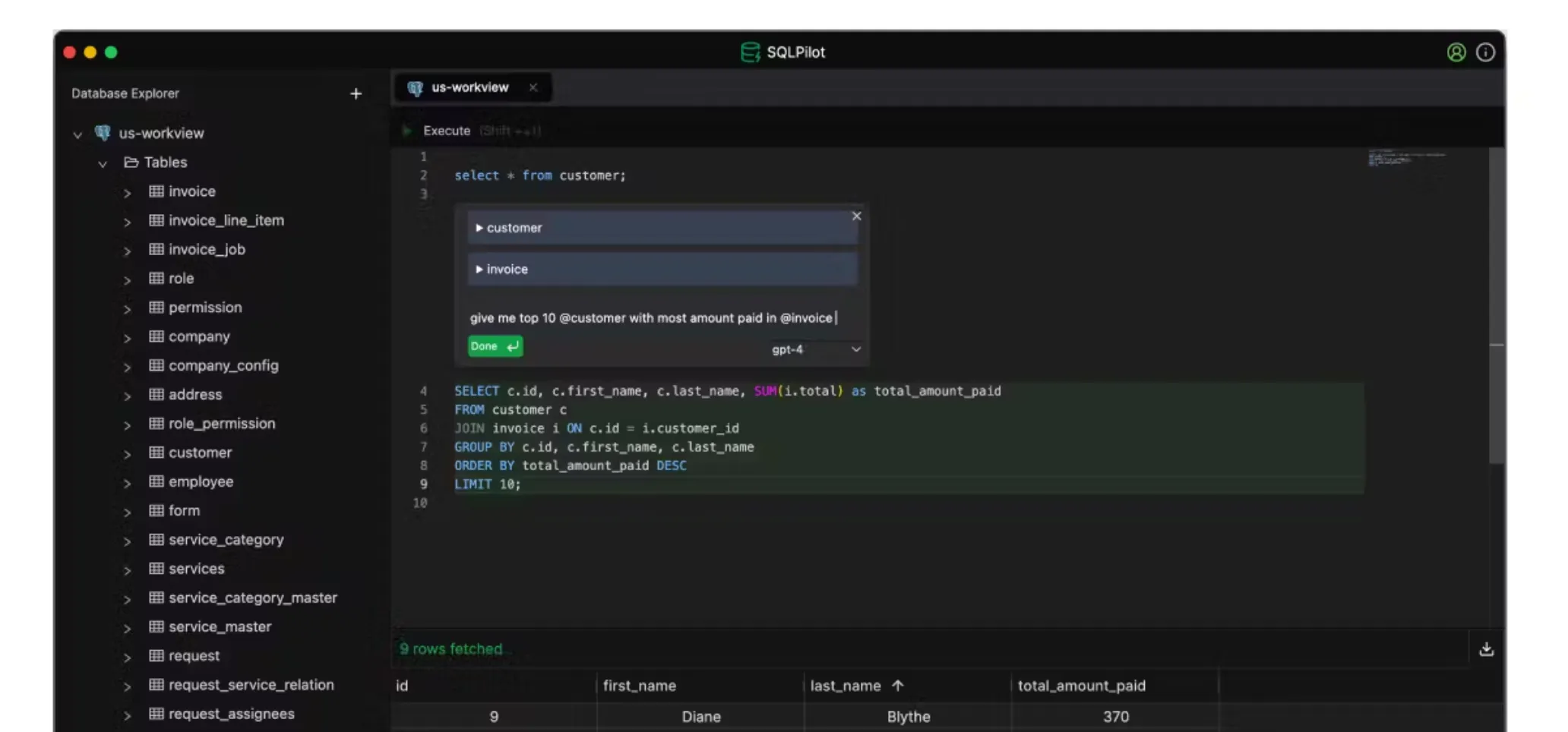Open the user account icon
This screenshot has width=1568, height=732.
point(1456,52)
